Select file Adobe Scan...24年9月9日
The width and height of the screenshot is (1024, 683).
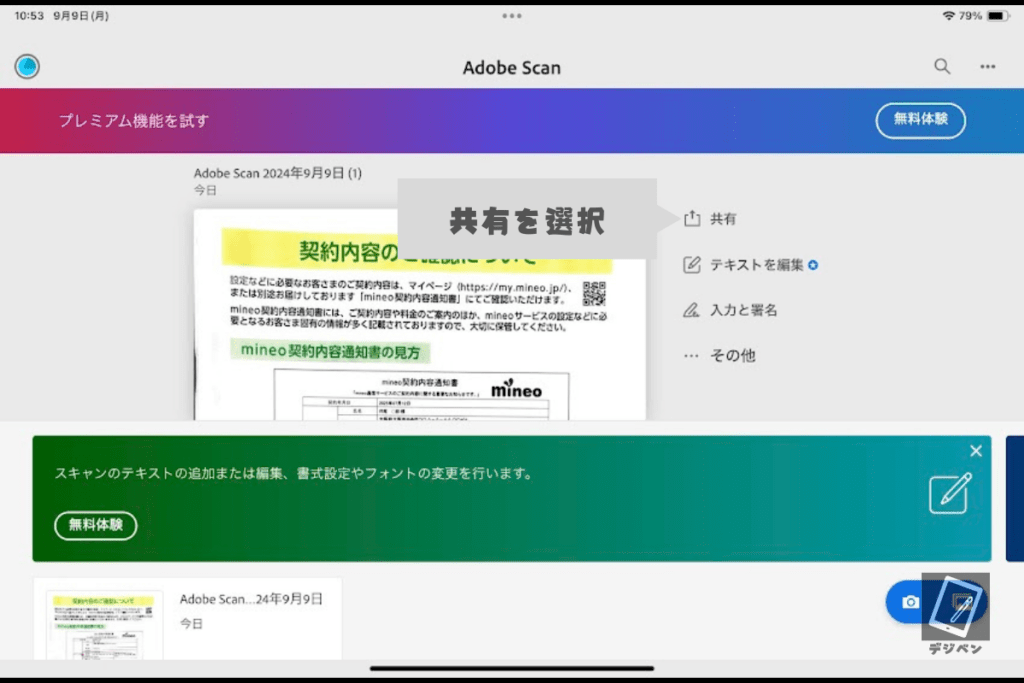251,599
